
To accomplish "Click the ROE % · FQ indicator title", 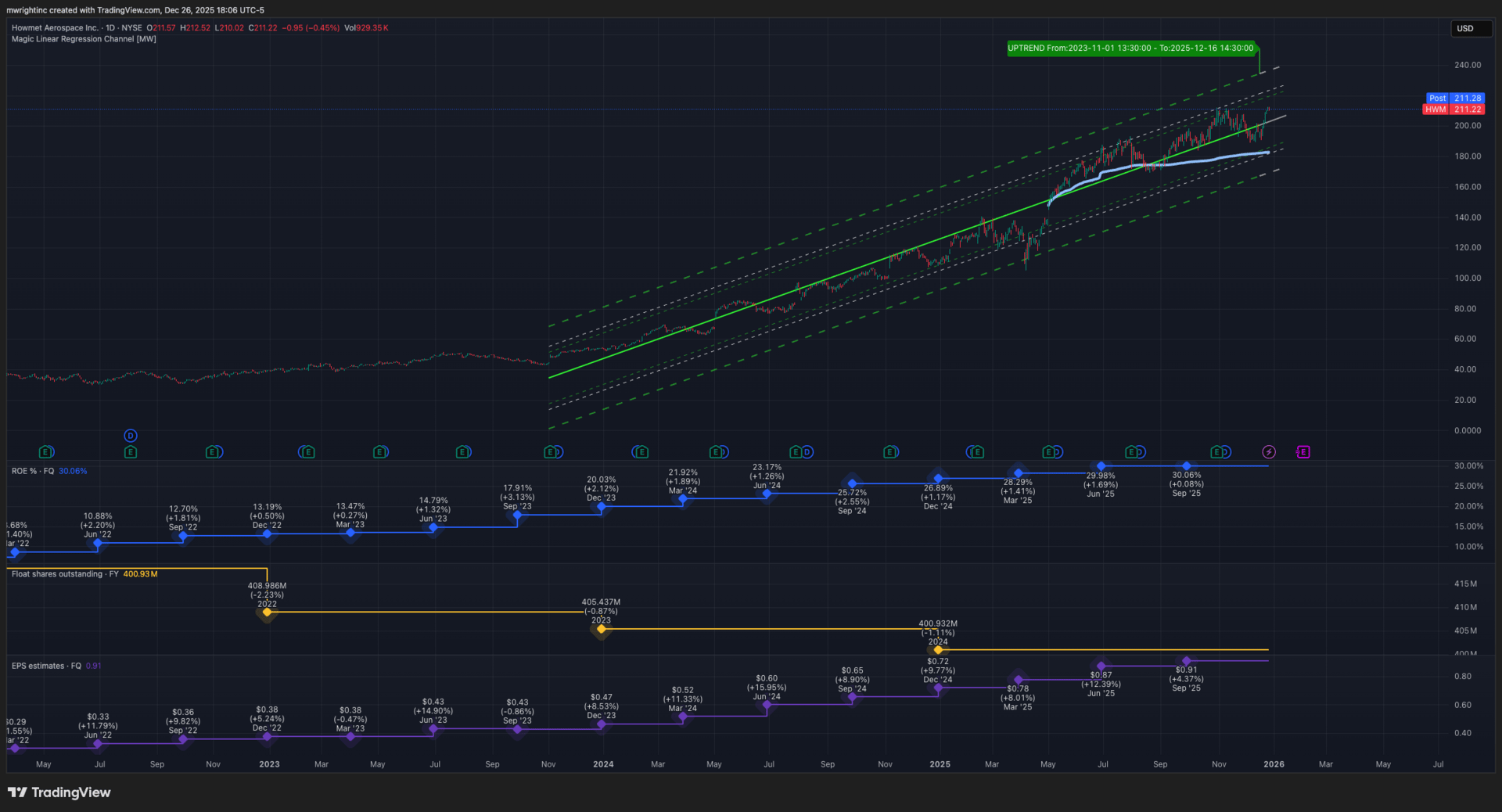I will click(33, 471).
